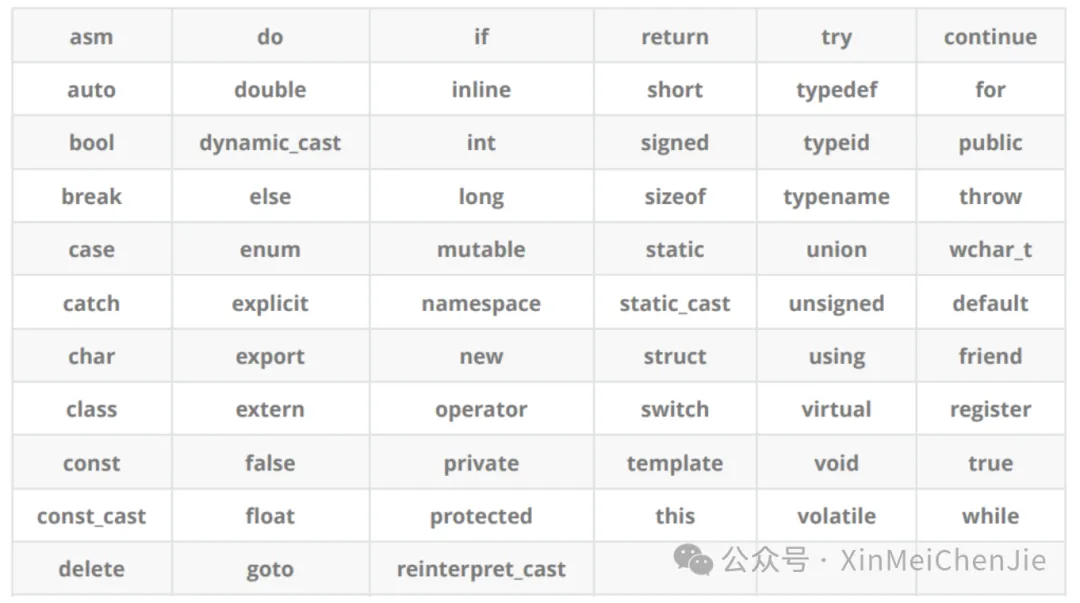The image size is (1080, 603).
Task: Click the 'static_cast' table cell
Action: pos(675,304)
